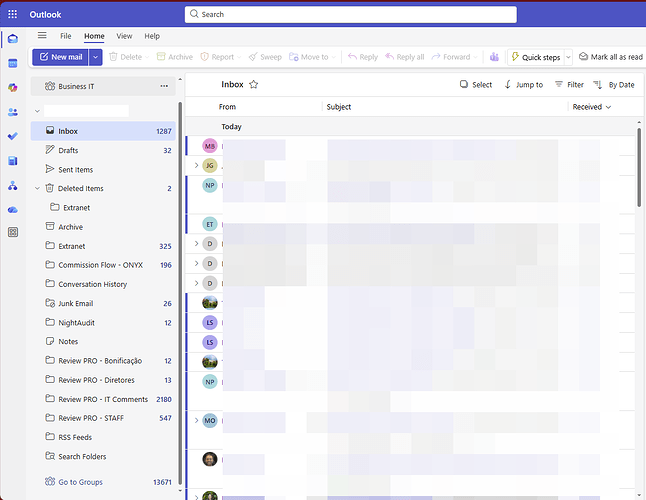Open the File menu
Image resolution: width=646 pixels, height=500 pixels.
[x=66, y=36]
